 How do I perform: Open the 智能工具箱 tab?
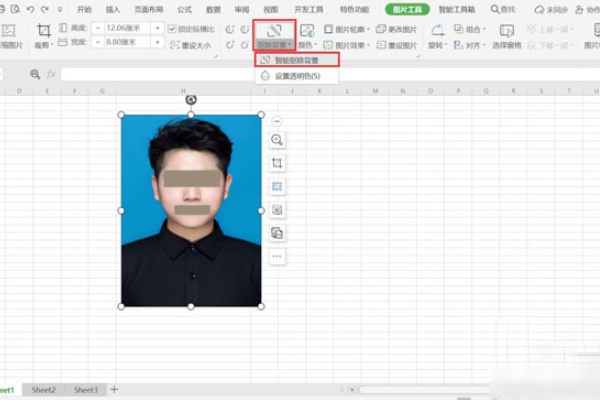(457, 9)
